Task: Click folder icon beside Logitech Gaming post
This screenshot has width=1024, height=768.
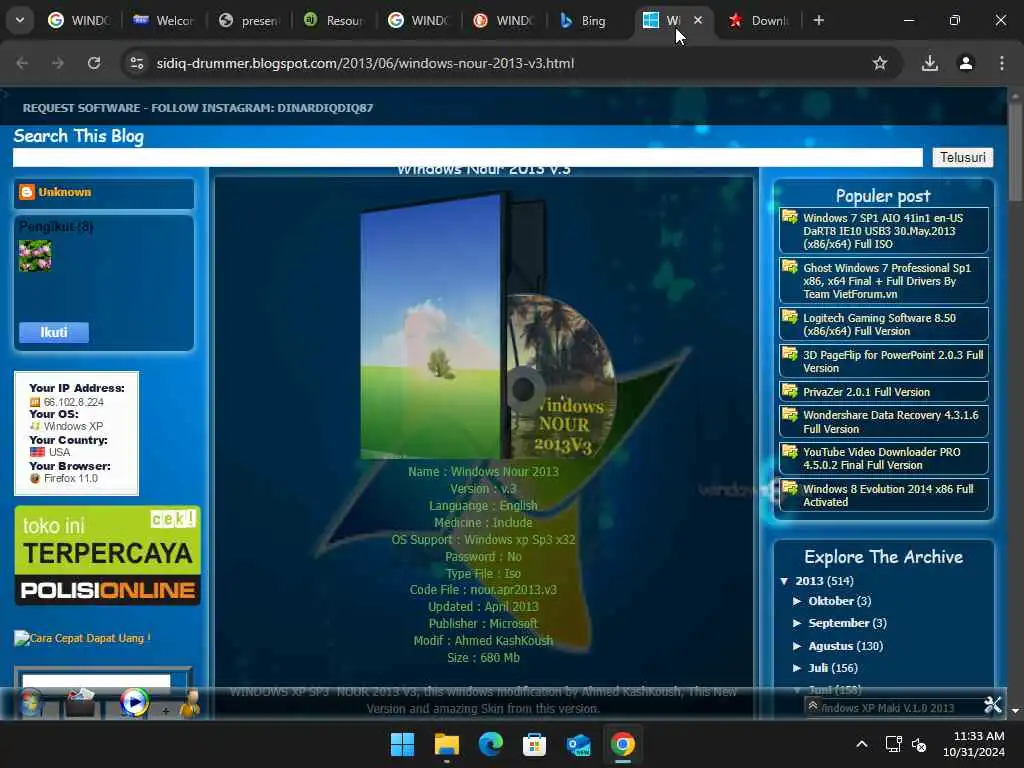Action: (x=790, y=317)
